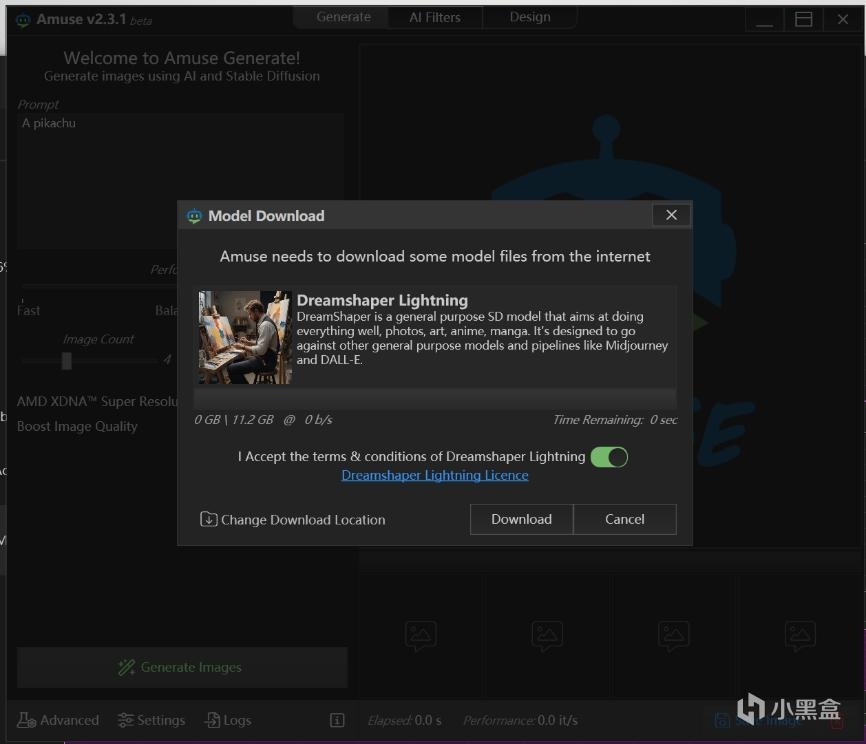Toggle accept terms switch for Dreamshaper Lightning

(609, 457)
